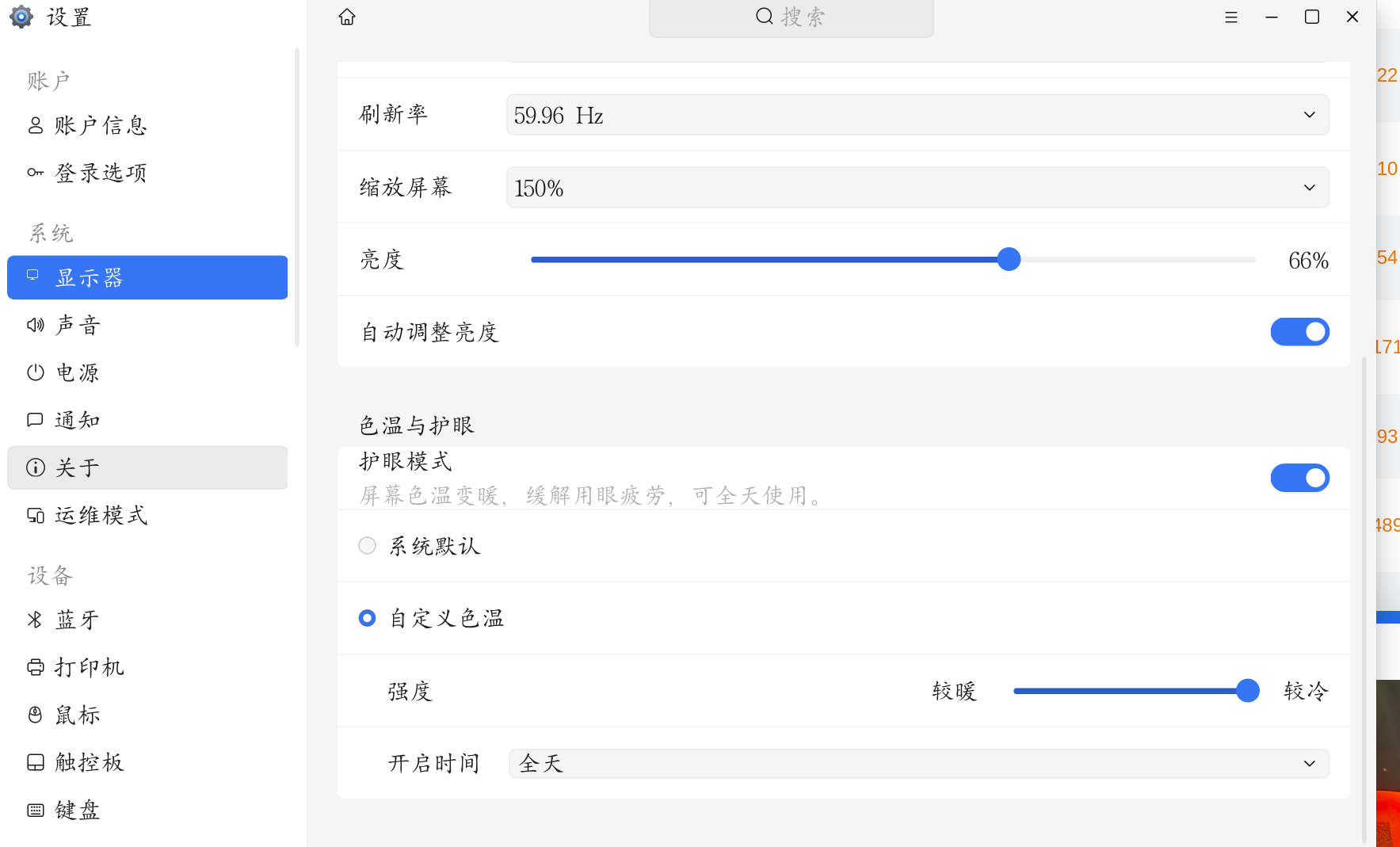The width and height of the screenshot is (1400, 847).
Task: Click the info icon for 关于
Action: tap(36, 467)
